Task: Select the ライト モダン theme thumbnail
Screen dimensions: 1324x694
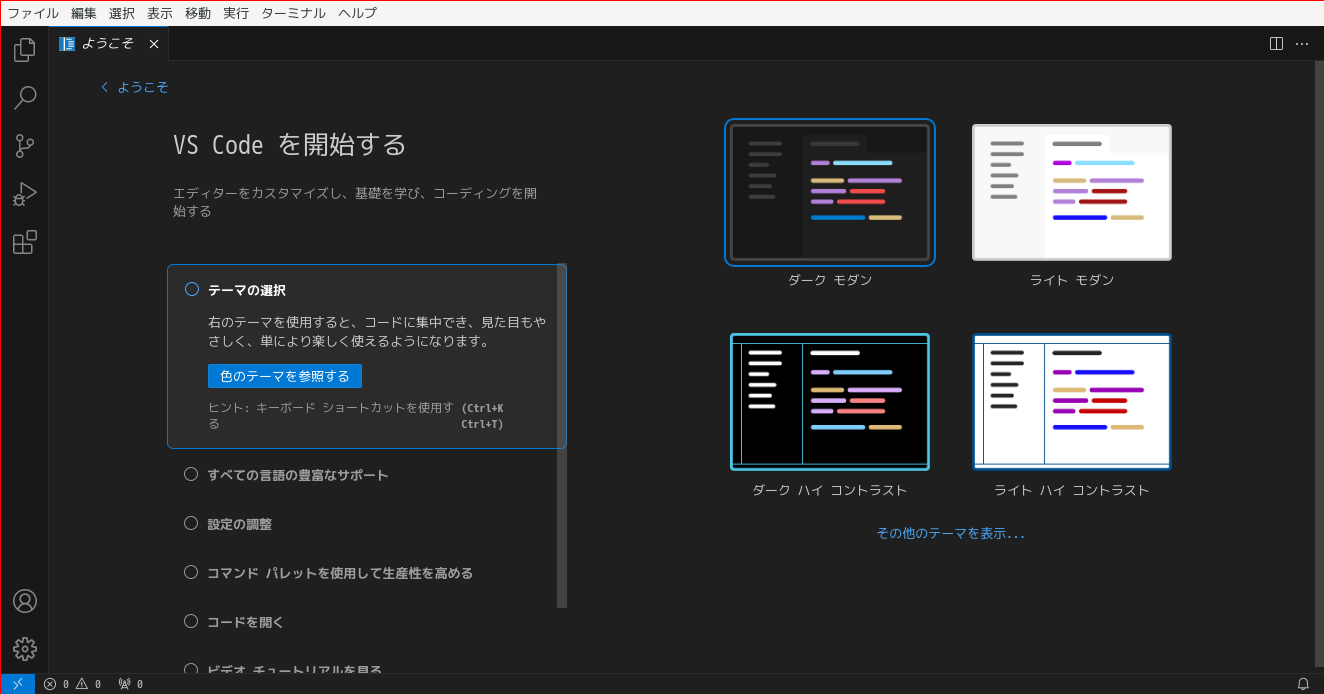Action: coord(1072,192)
